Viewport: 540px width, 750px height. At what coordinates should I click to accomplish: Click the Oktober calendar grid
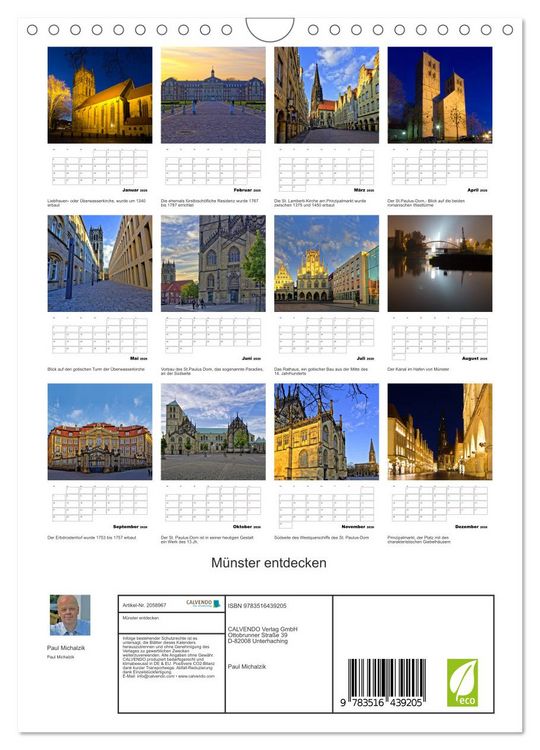click(213, 503)
